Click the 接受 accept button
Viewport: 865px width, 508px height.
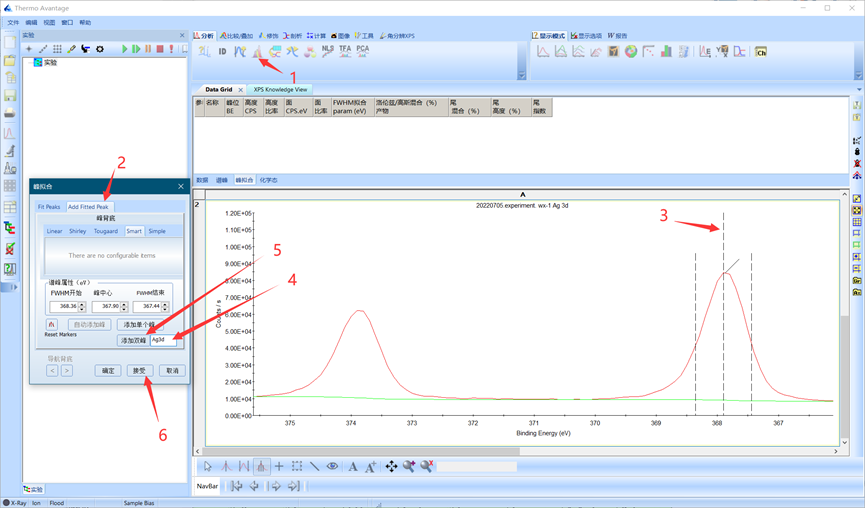140,370
